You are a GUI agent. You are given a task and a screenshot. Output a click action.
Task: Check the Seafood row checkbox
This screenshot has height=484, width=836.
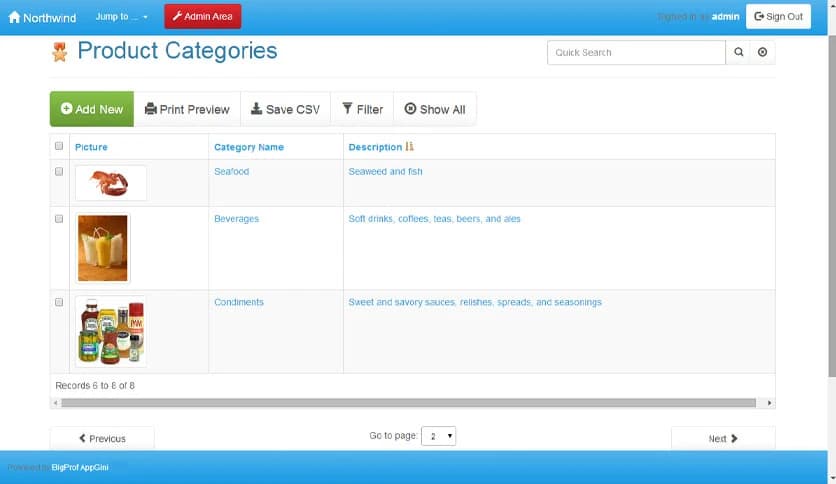[x=59, y=172]
